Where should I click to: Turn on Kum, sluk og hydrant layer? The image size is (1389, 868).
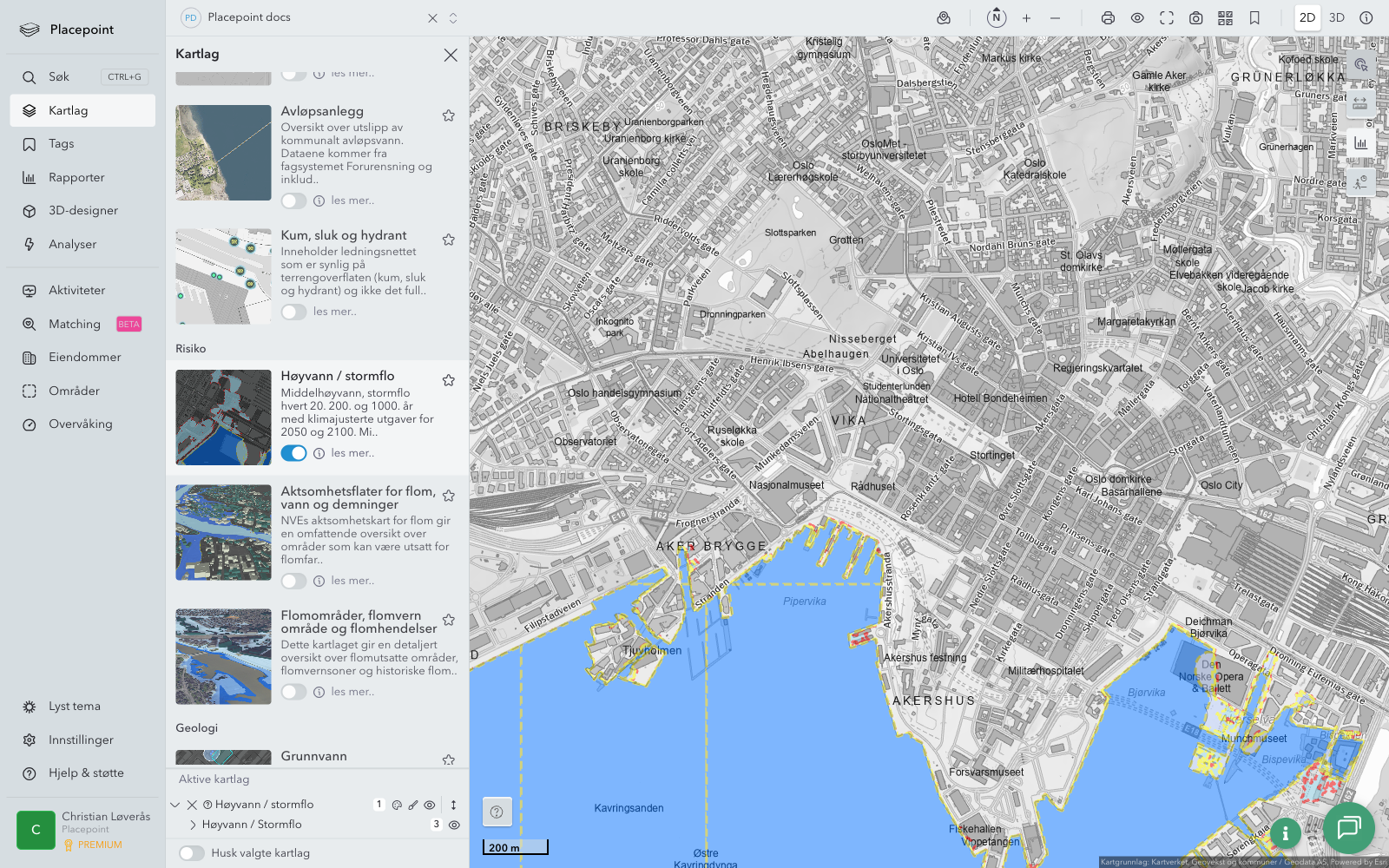click(x=293, y=312)
